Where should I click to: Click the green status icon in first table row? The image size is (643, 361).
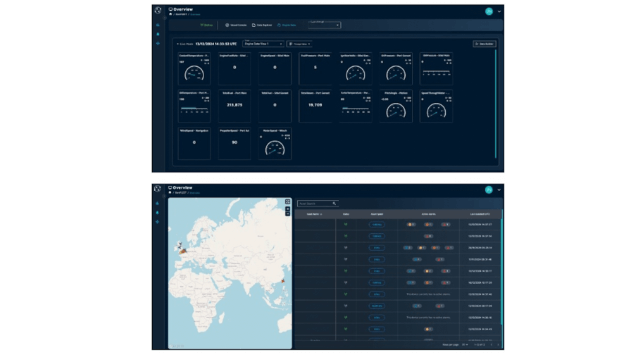[346, 224]
